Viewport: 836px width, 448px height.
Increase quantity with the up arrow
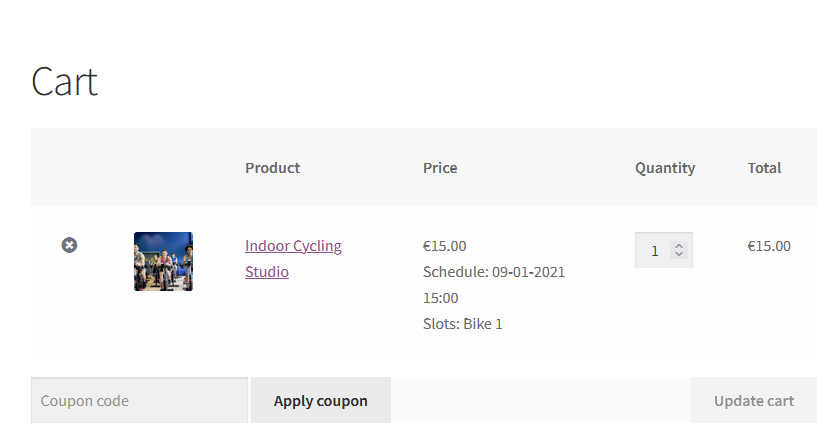point(679,246)
